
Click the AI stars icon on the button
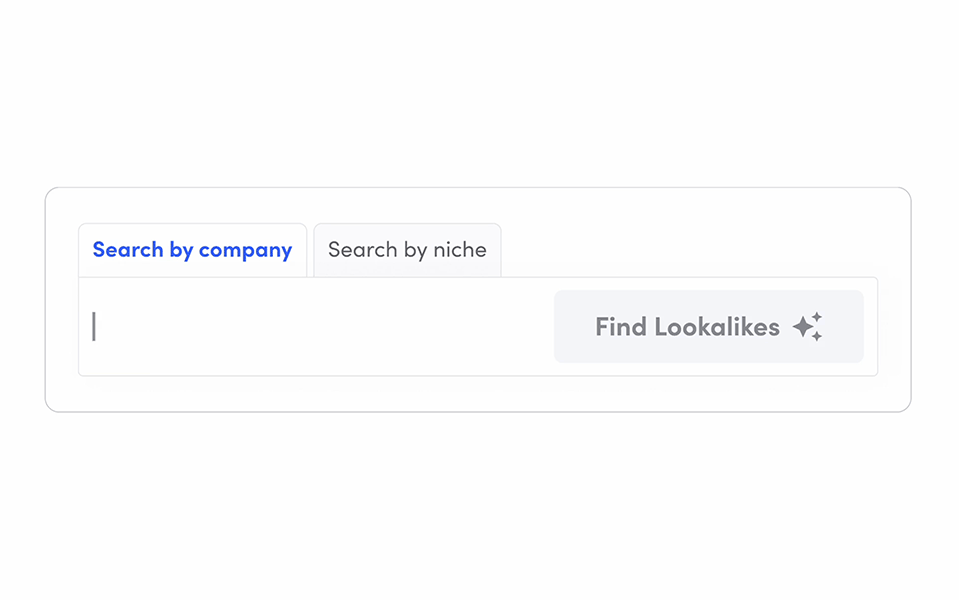click(x=807, y=327)
